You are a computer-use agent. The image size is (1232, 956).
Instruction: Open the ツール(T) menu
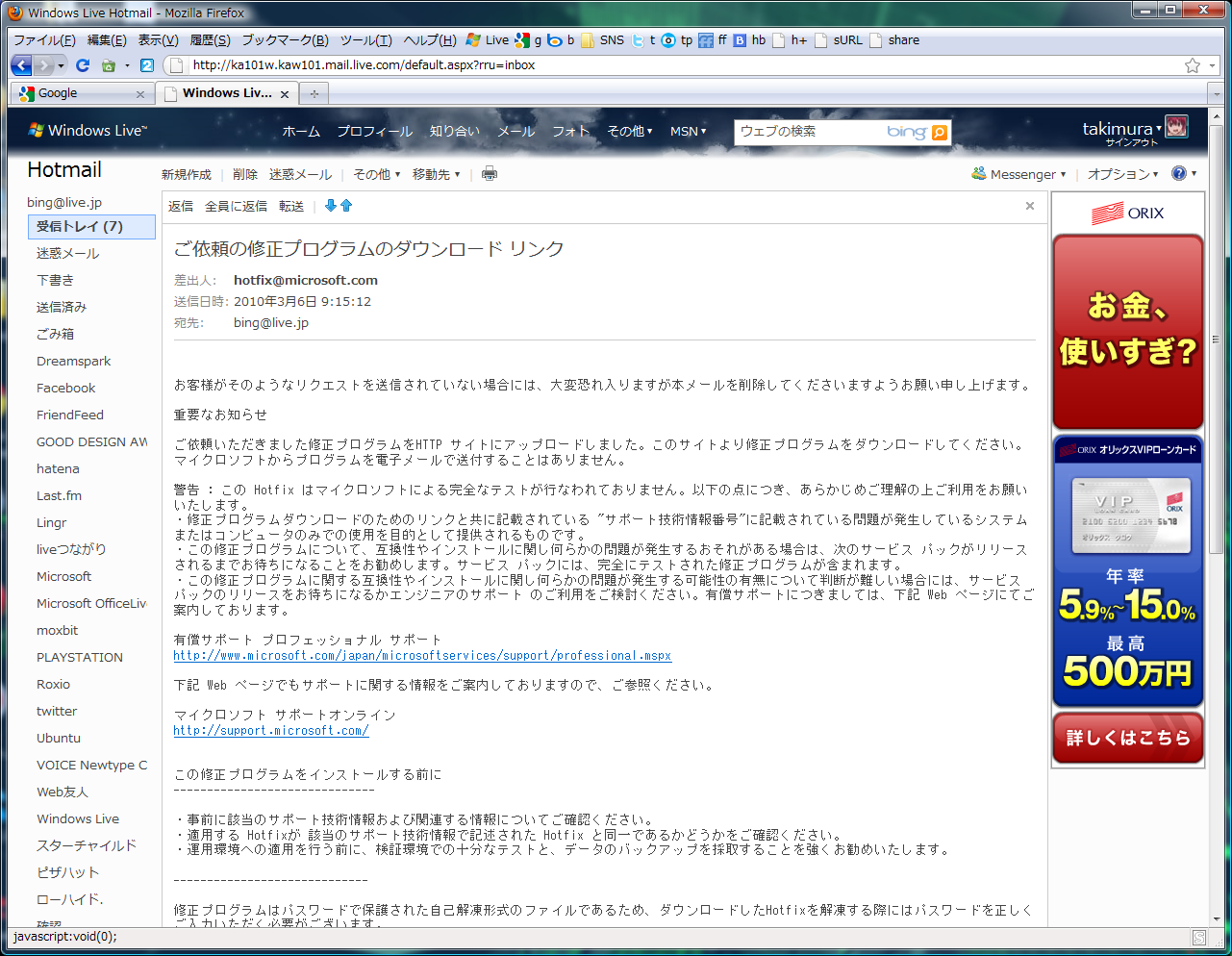365,40
